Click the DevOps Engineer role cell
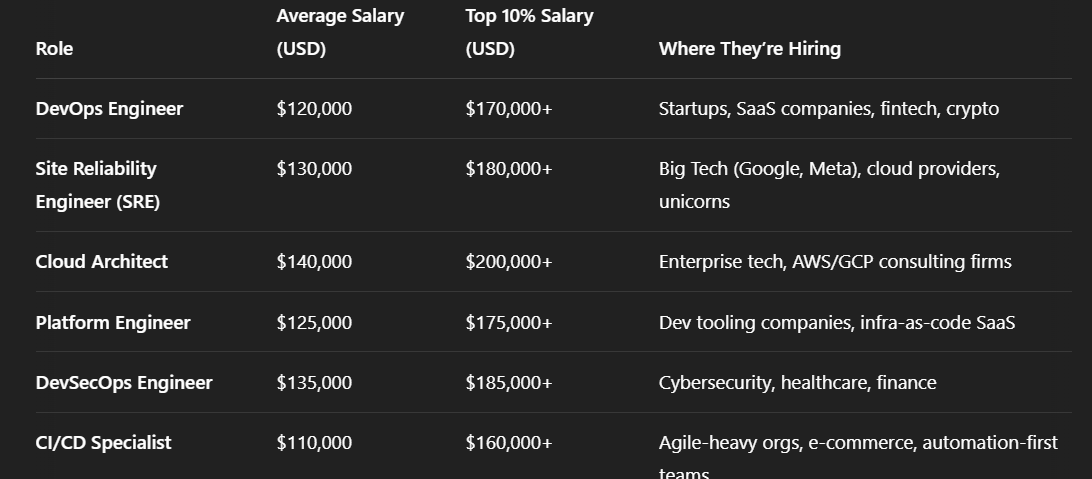 pos(109,109)
